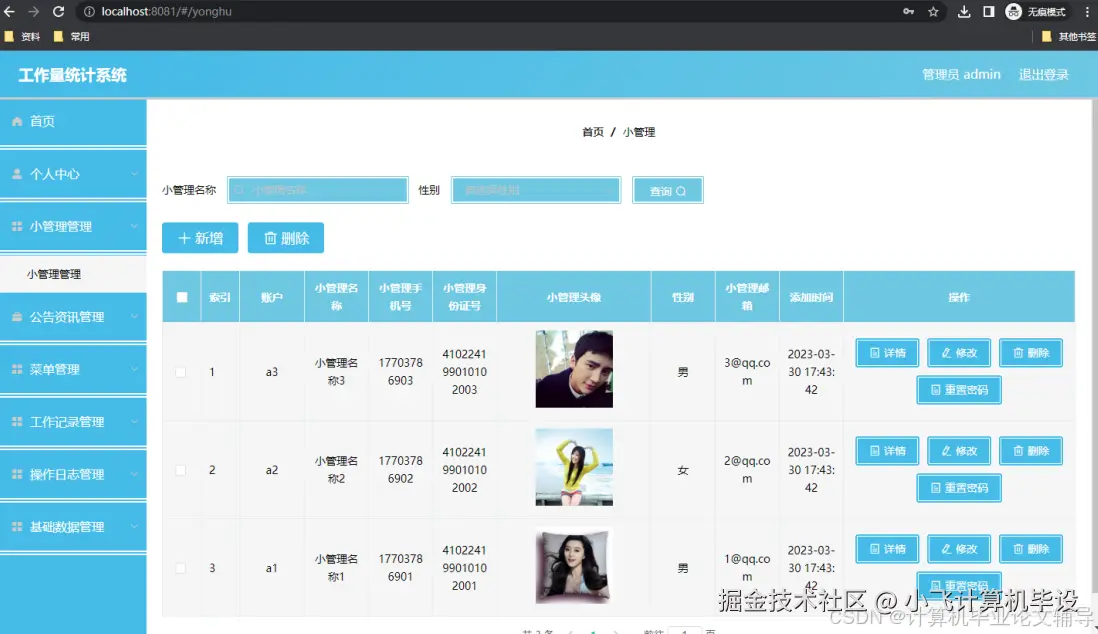The width and height of the screenshot is (1098, 634).
Task: Click avatar photo of account a3
Action: coord(574,369)
